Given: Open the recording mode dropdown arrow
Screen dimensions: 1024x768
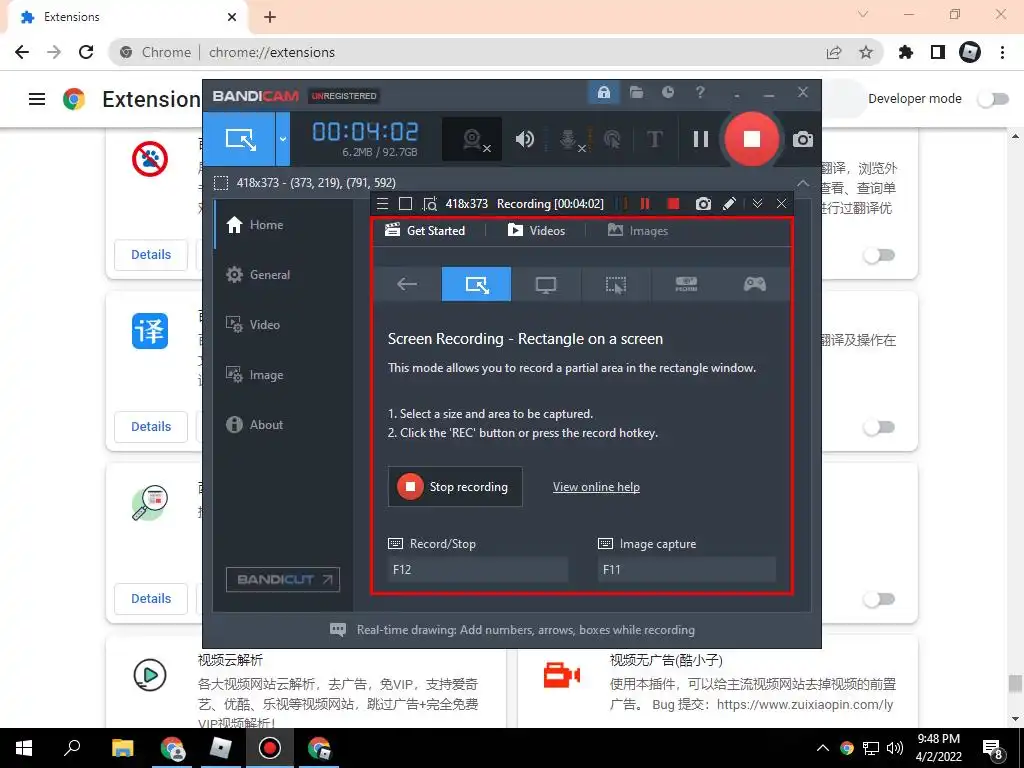Looking at the screenshot, I should coord(283,138).
